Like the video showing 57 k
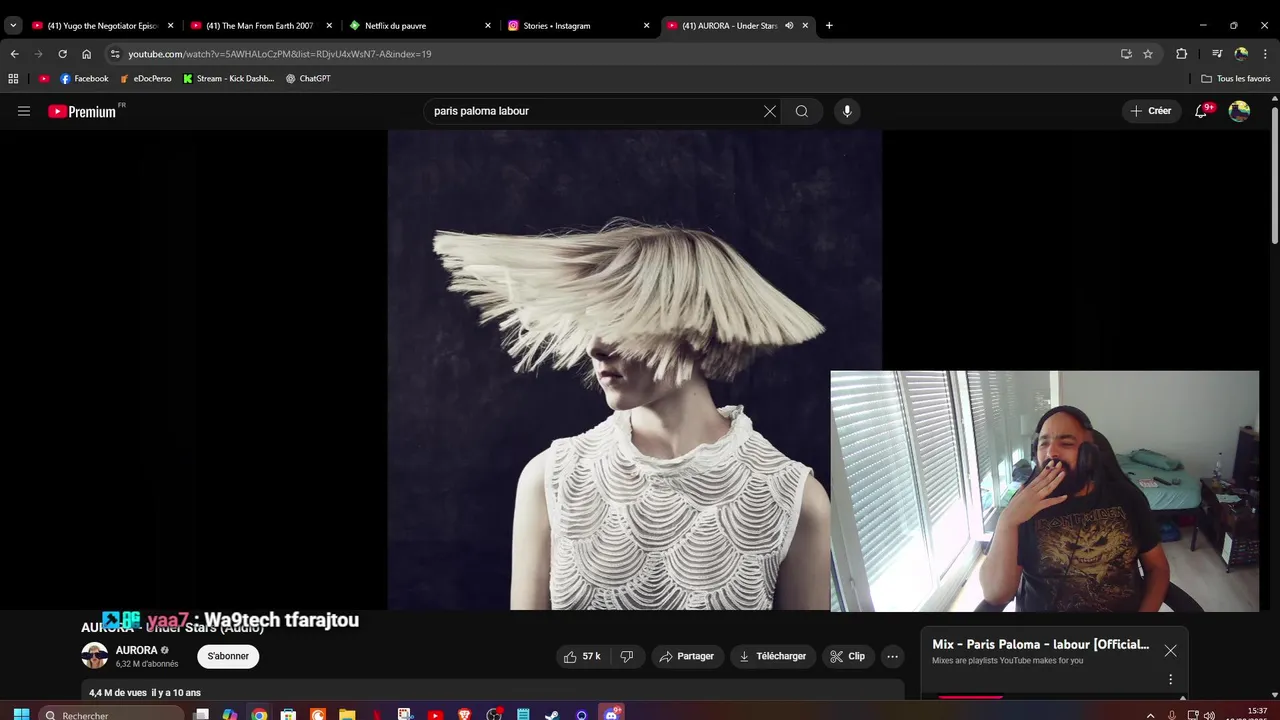Image resolution: width=1280 pixels, height=720 pixels. coord(582,656)
